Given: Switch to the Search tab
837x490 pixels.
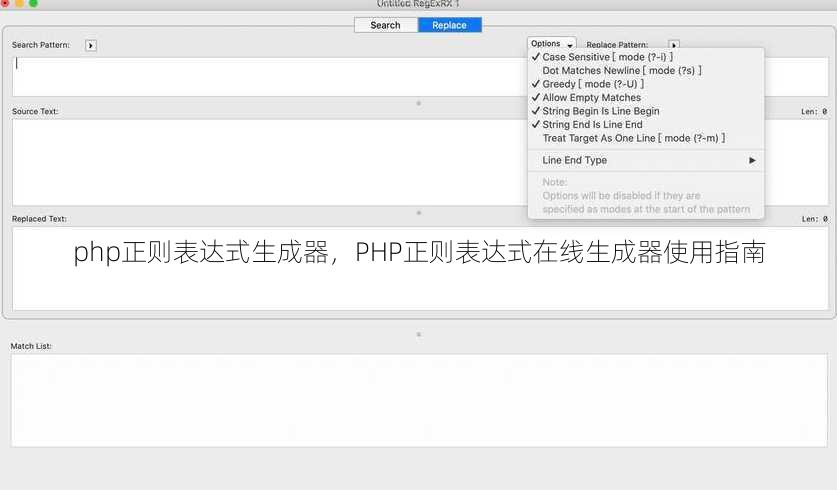Looking at the screenshot, I should 385,25.
